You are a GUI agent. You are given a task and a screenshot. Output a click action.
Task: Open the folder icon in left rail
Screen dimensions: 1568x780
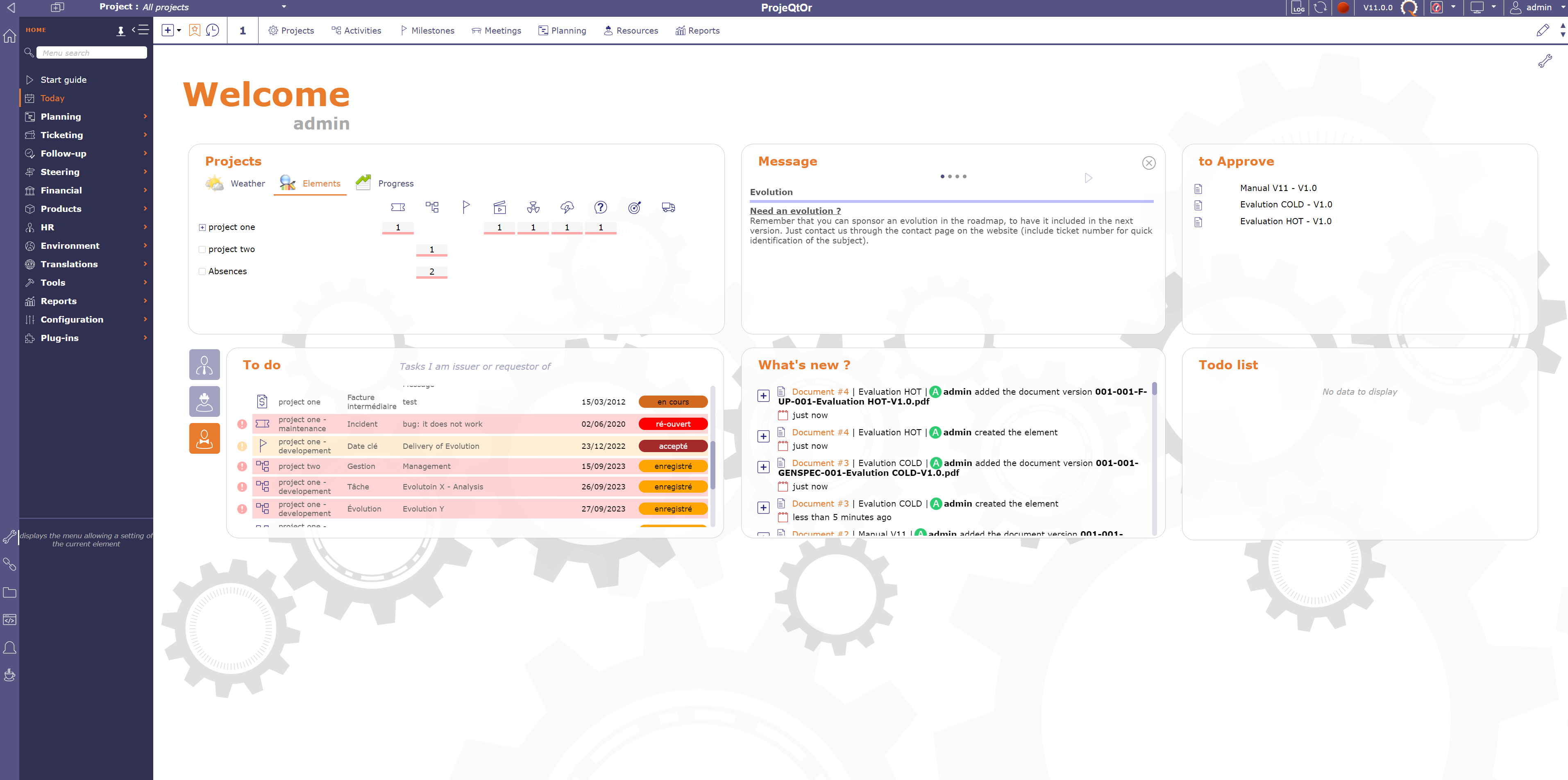click(10, 592)
